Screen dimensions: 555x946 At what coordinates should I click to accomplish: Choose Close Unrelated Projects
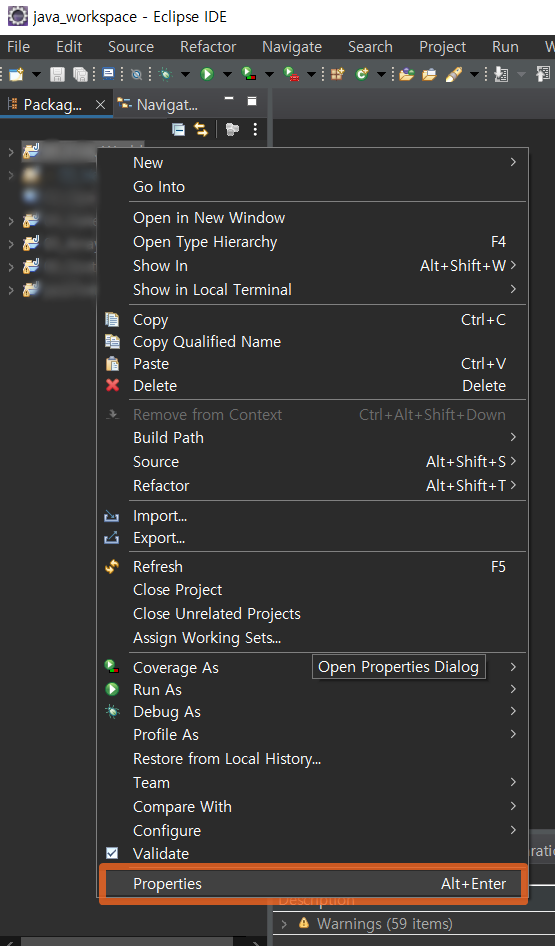pos(313,614)
